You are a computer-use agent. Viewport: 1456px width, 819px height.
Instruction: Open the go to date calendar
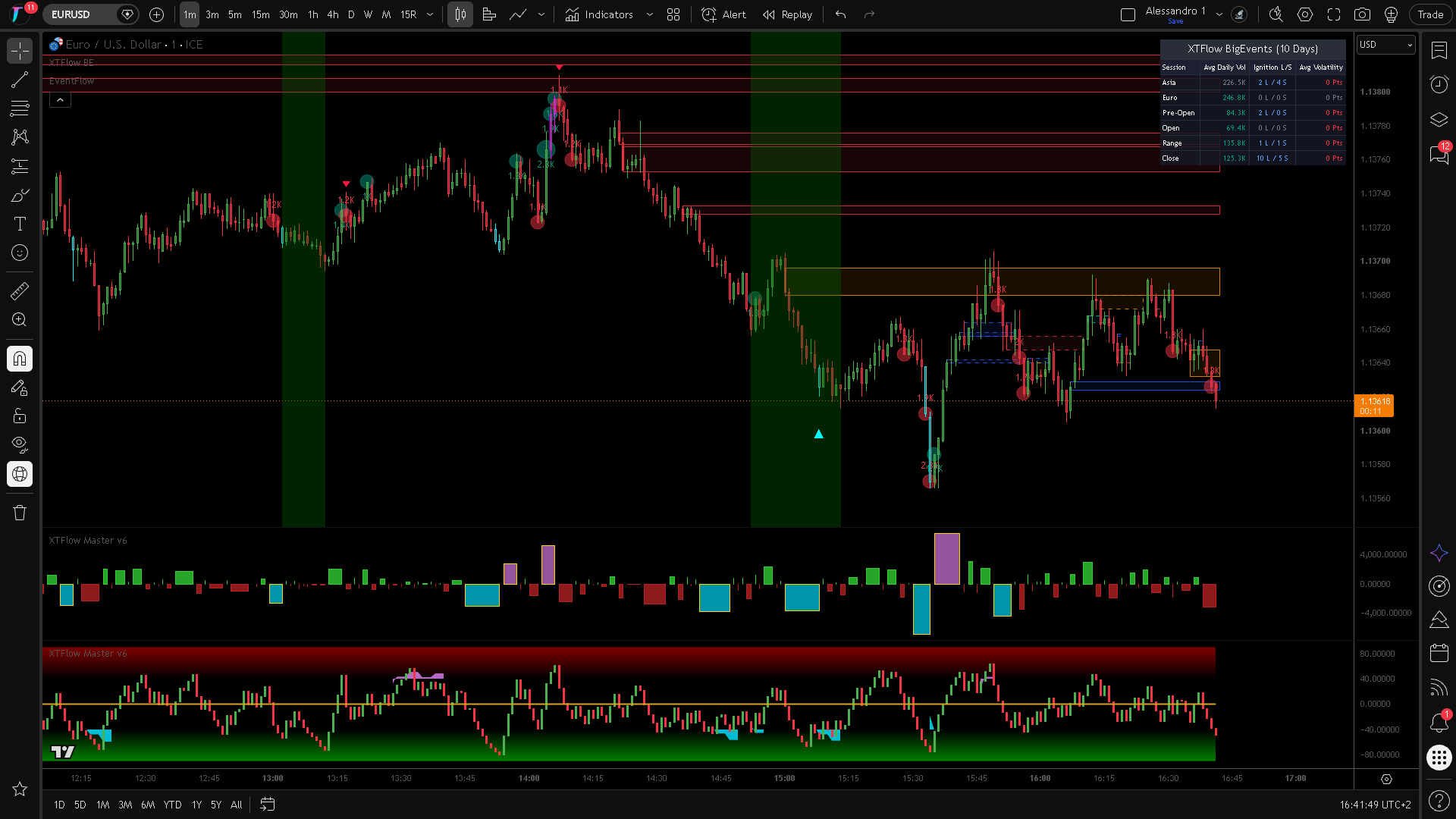pyautogui.click(x=268, y=805)
